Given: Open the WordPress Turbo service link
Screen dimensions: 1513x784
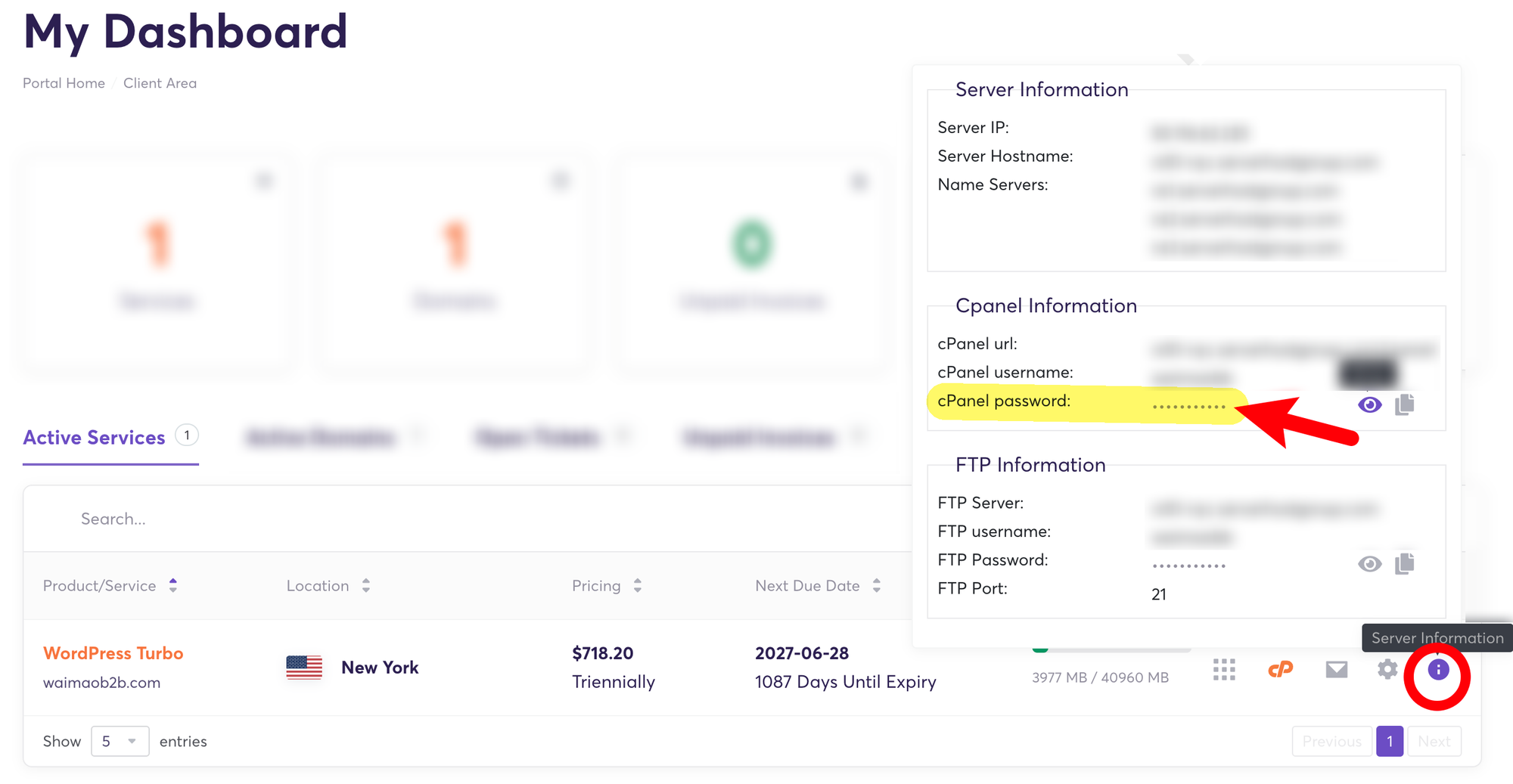Looking at the screenshot, I should point(113,653).
